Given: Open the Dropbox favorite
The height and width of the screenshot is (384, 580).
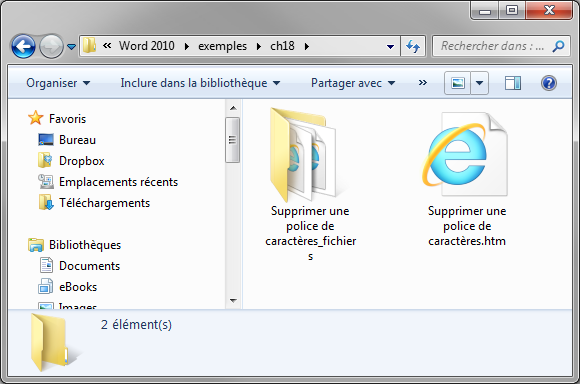Looking at the screenshot, I should click(82, 161).
